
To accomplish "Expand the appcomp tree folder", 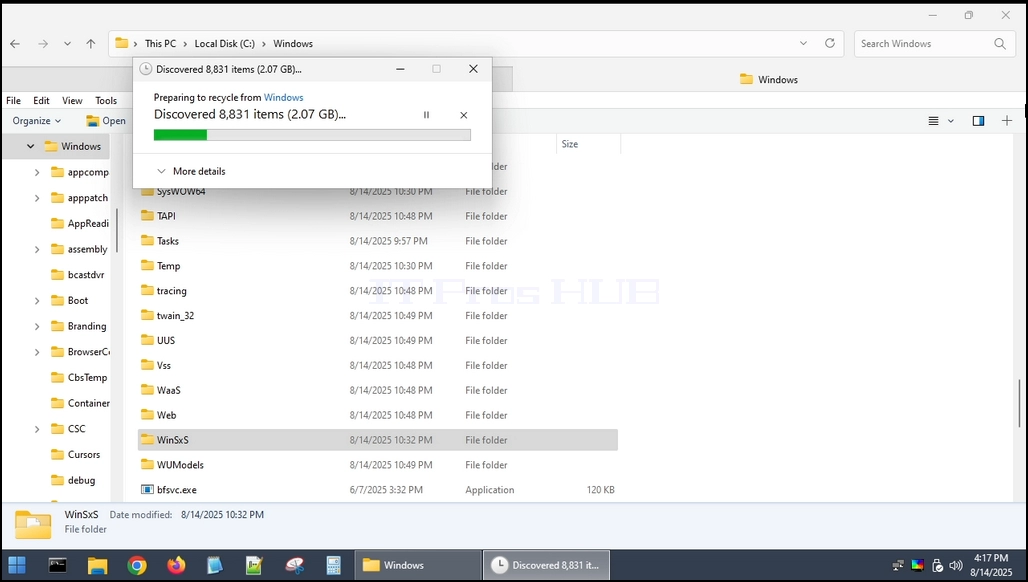I will tap(37, 172).
